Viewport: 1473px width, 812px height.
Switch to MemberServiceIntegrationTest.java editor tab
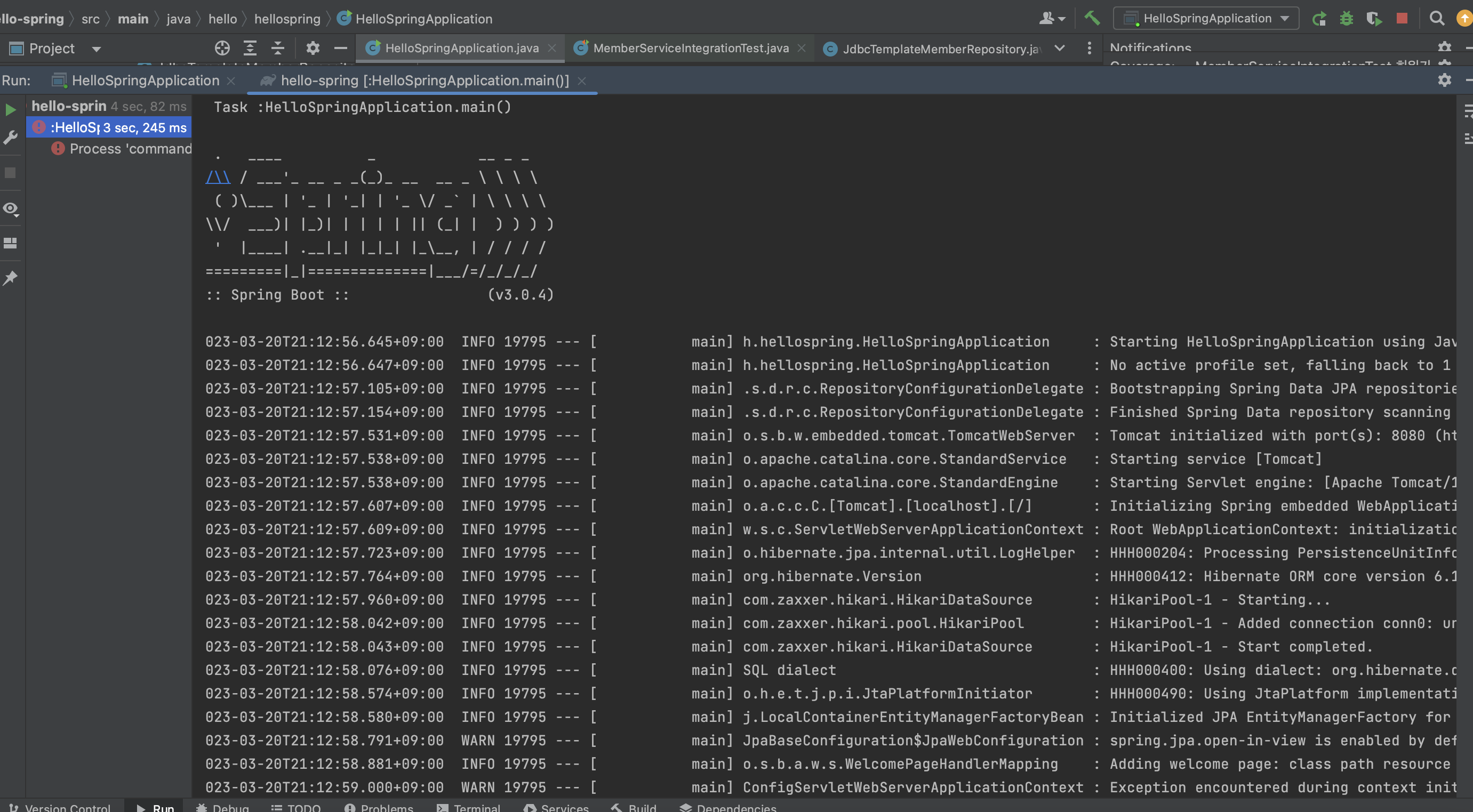[x=691, y=48]
